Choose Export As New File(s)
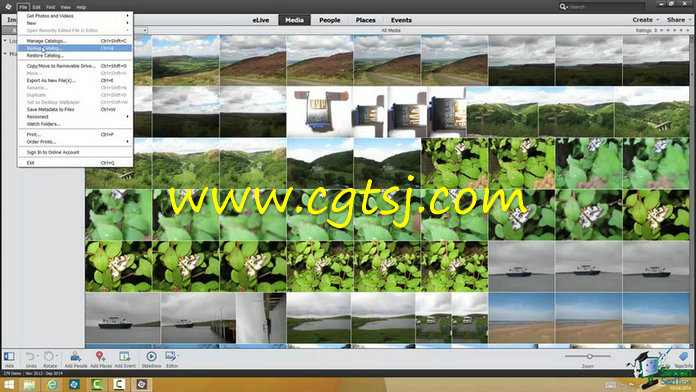The image size is (696, 392). click(75, 81)
